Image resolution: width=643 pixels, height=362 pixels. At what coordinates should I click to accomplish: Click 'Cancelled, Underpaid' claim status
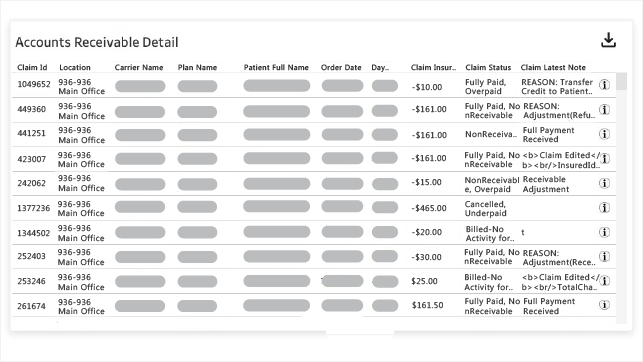486,208
